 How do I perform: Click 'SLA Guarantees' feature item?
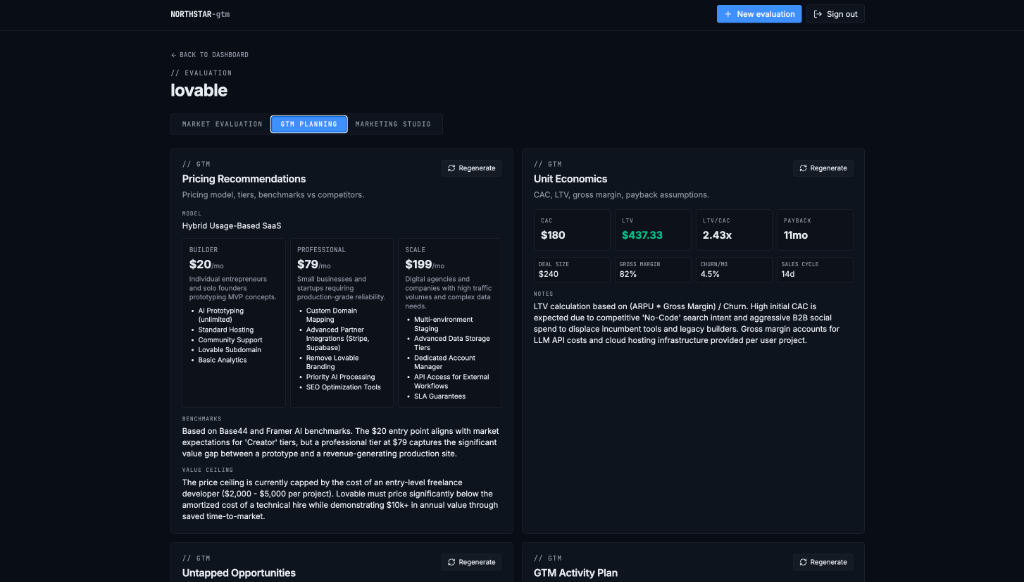[440, 396]
